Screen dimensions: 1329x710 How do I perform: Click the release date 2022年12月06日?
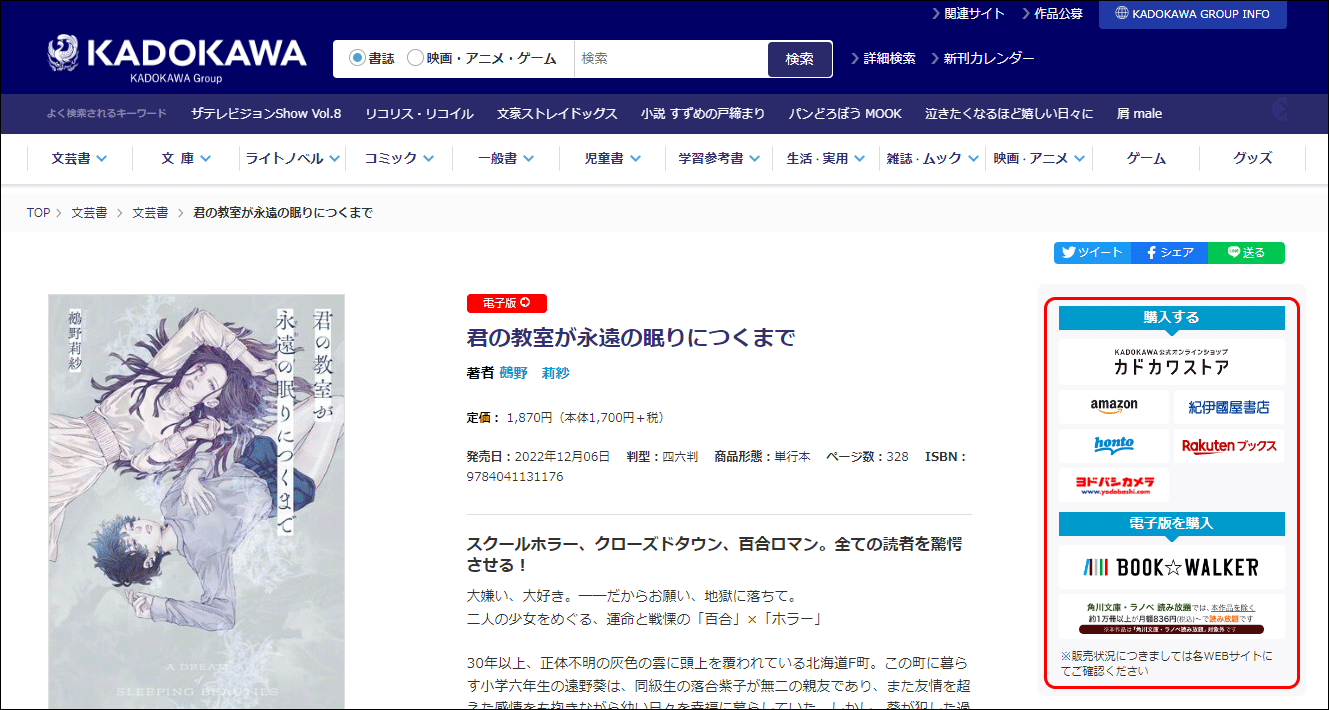[x=560, y=456]
